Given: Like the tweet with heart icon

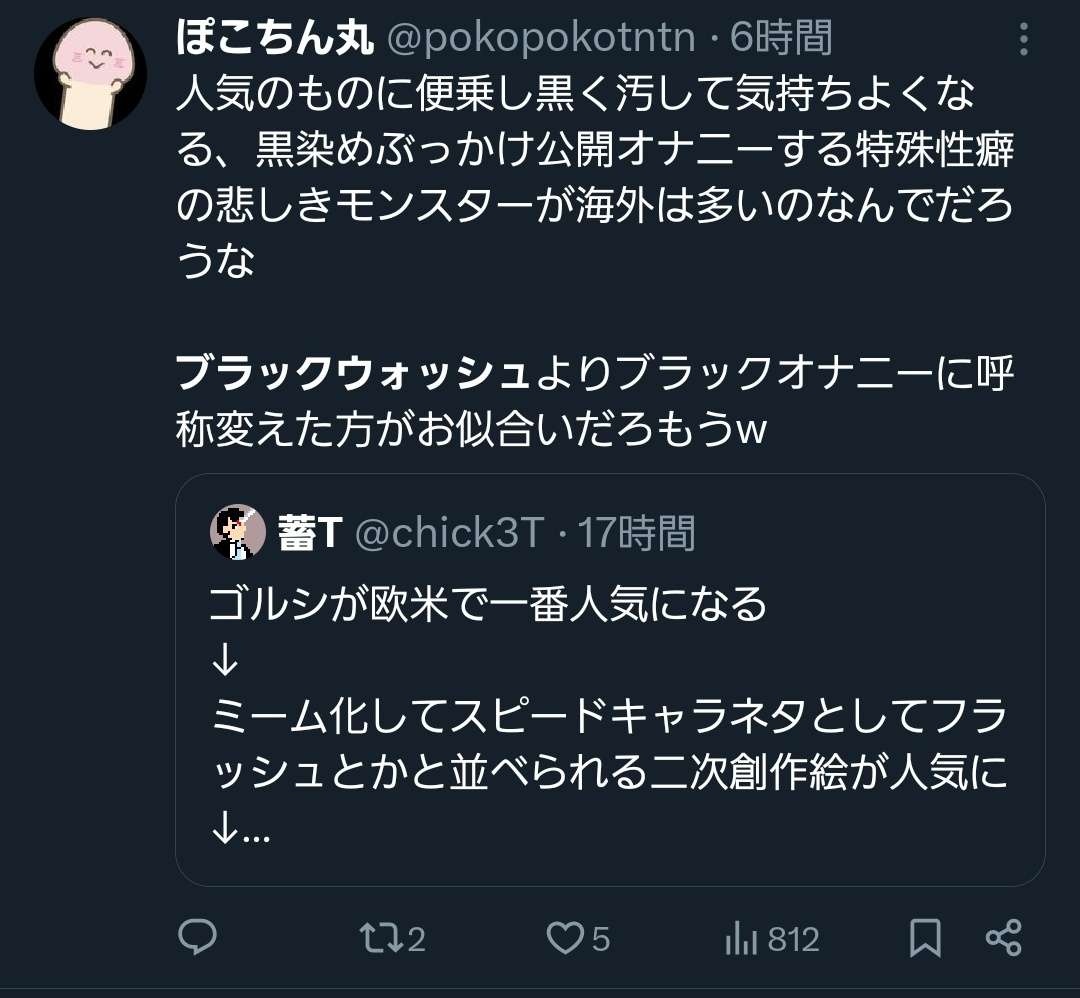Looking at the screenshot, I should tap(566, 938).
